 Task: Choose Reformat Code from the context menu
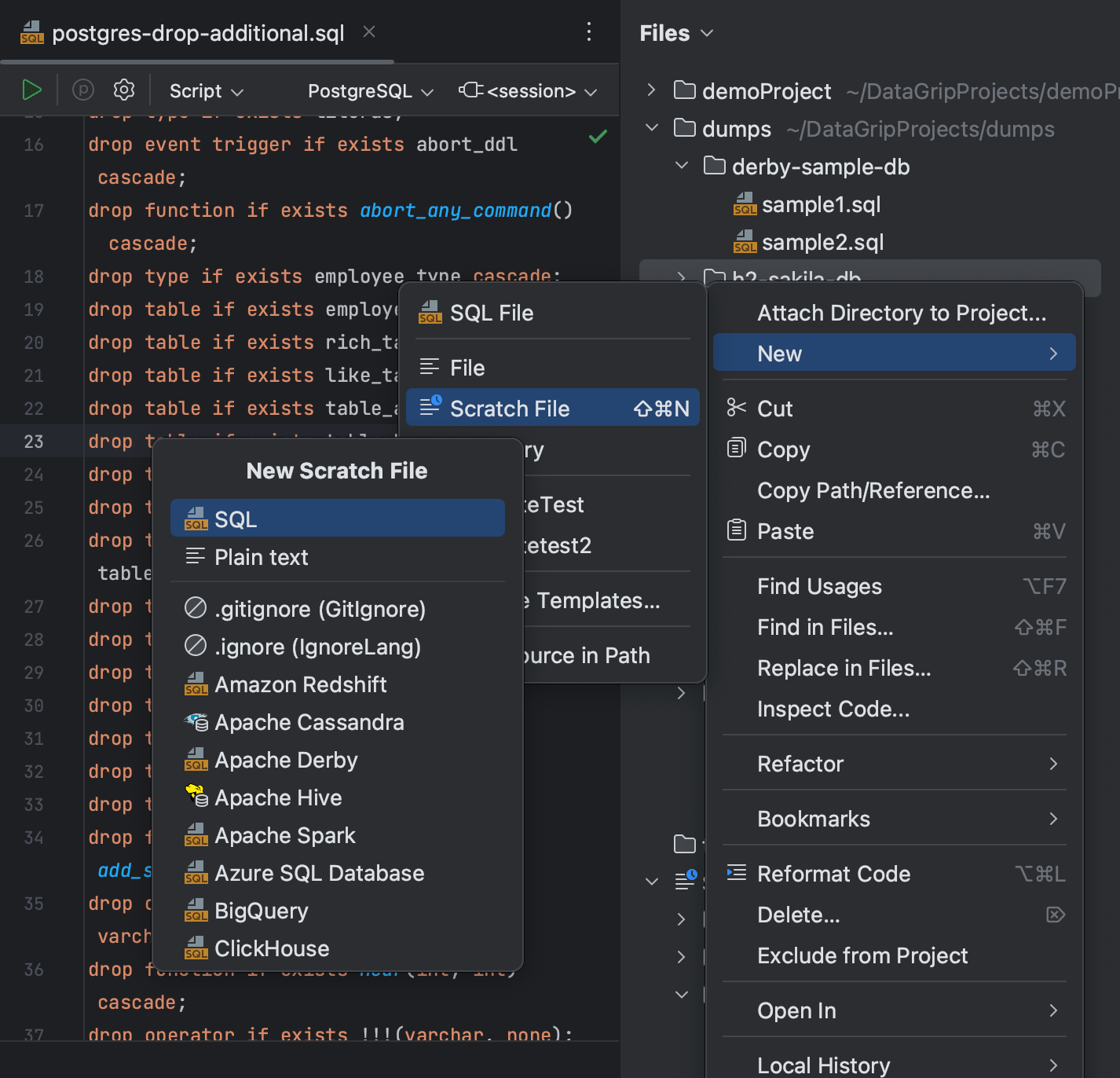click(833, 874)
